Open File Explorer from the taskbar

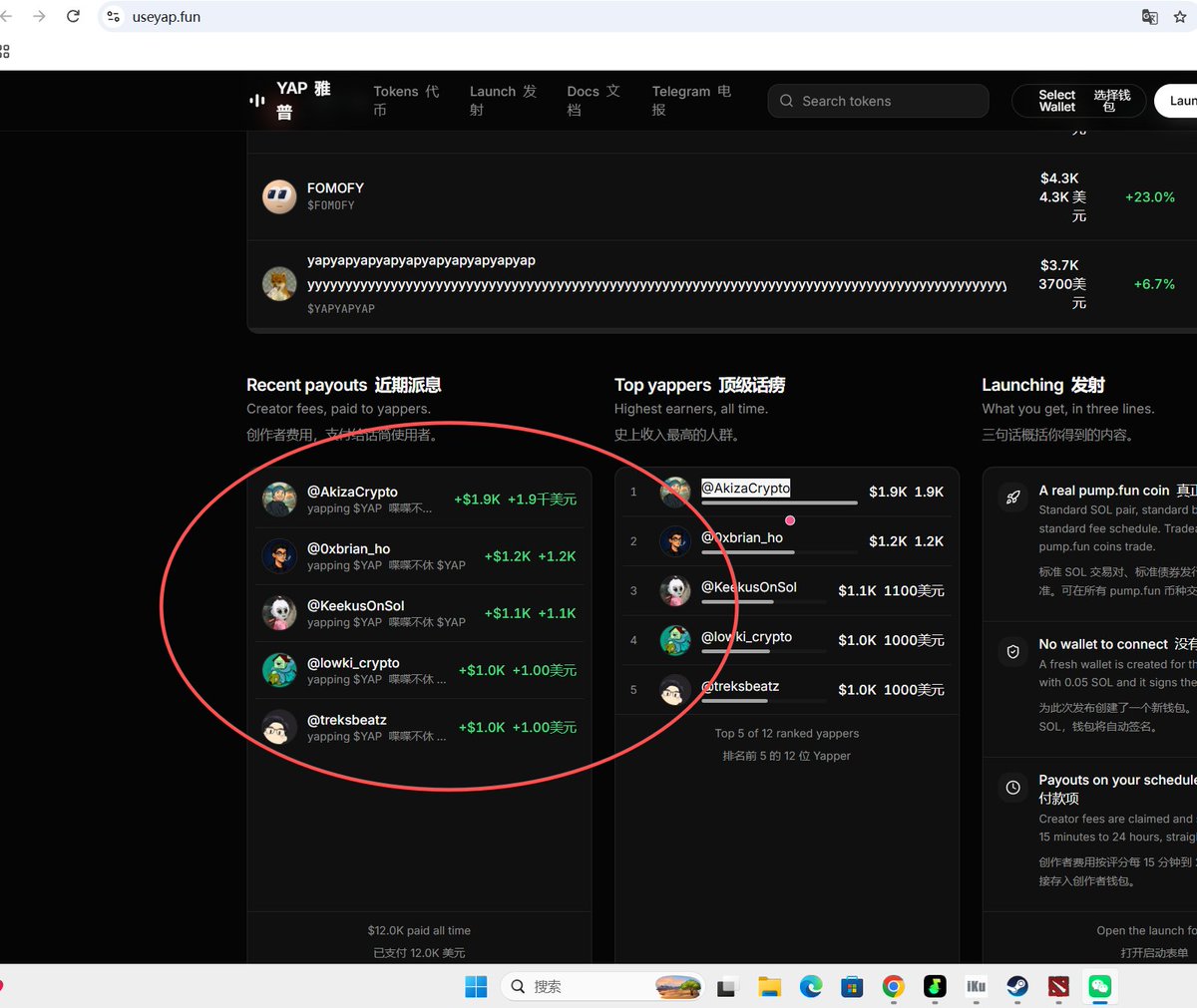pos(769,986)
